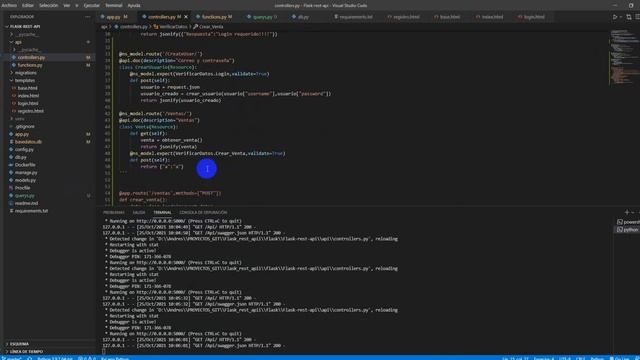Image resolution: width=640 pixels, height=360 pixels.
Task: Switch to the index.html editor tab
Action: click(492, 17)
